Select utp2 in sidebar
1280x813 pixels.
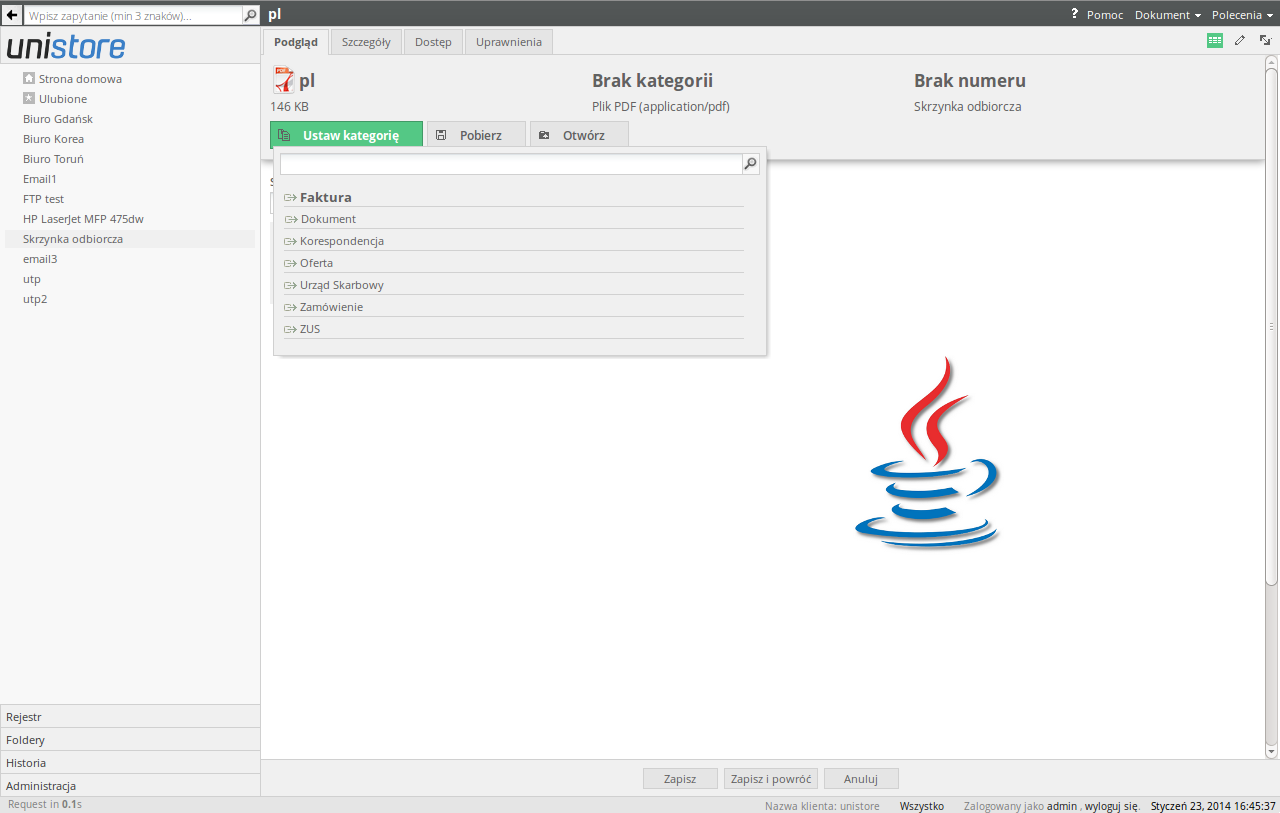[35, 298]
